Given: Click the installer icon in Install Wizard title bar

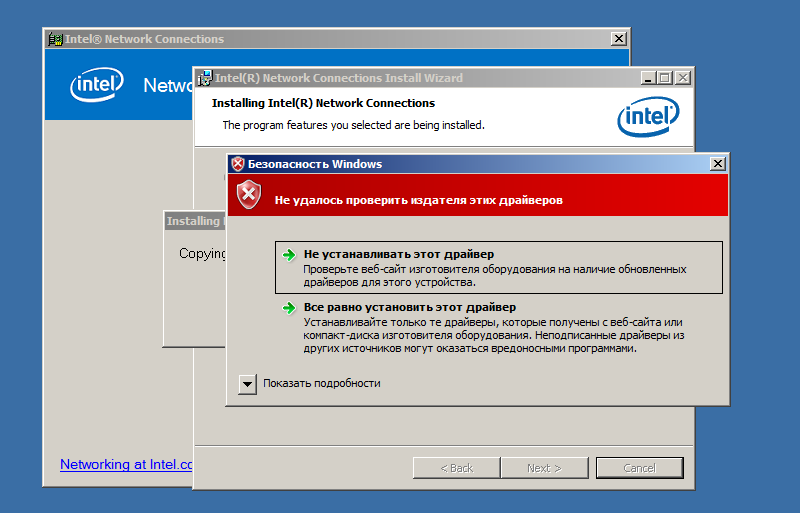Looking at the screenshot, I should pyautogui.click(x=205, y=78).
